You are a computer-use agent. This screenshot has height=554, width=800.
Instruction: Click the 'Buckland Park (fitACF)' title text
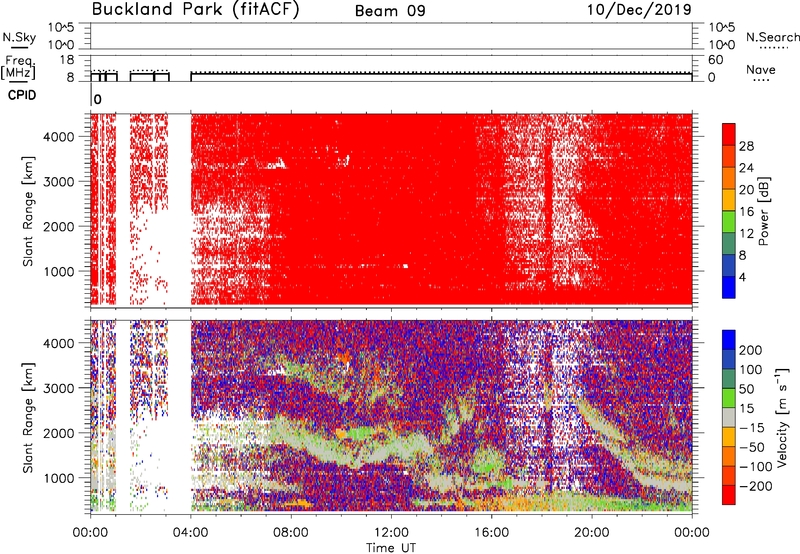(195, 9)
